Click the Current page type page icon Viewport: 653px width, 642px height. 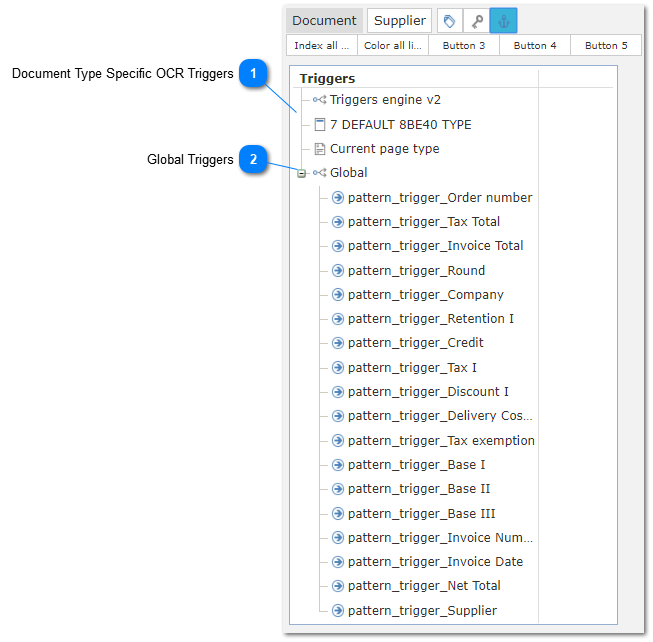(319, 149)
